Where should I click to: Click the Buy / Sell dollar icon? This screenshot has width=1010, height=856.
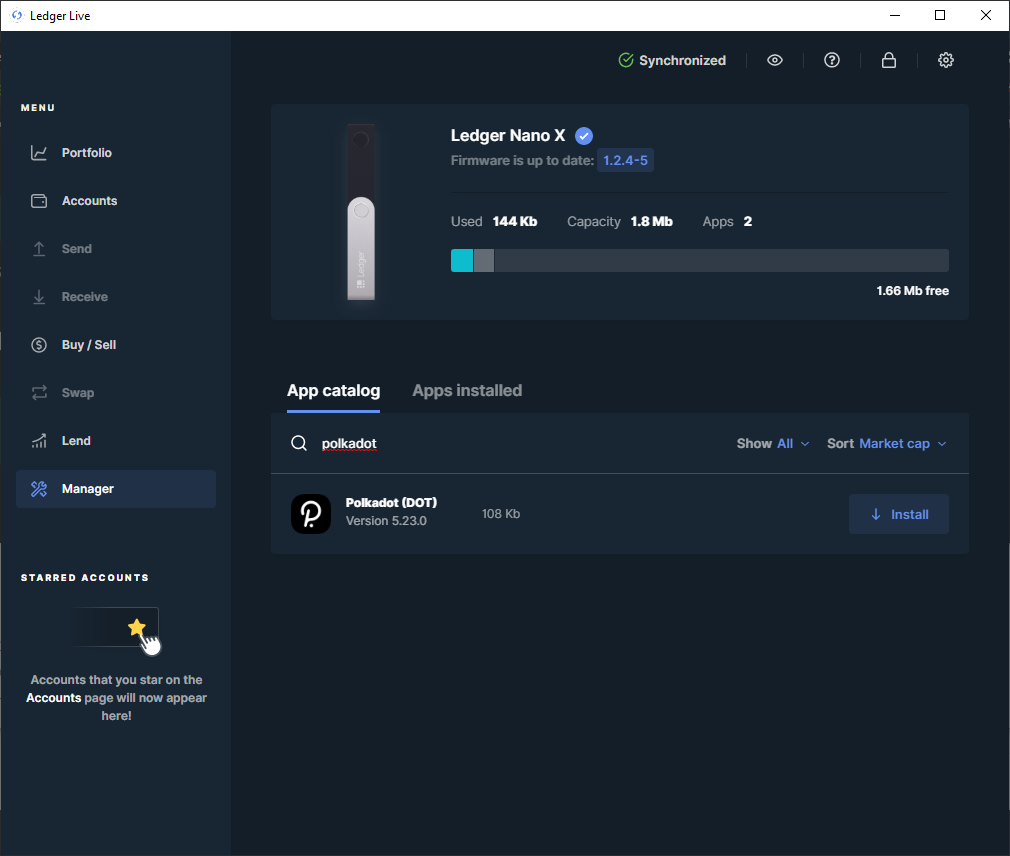(39, 345)
